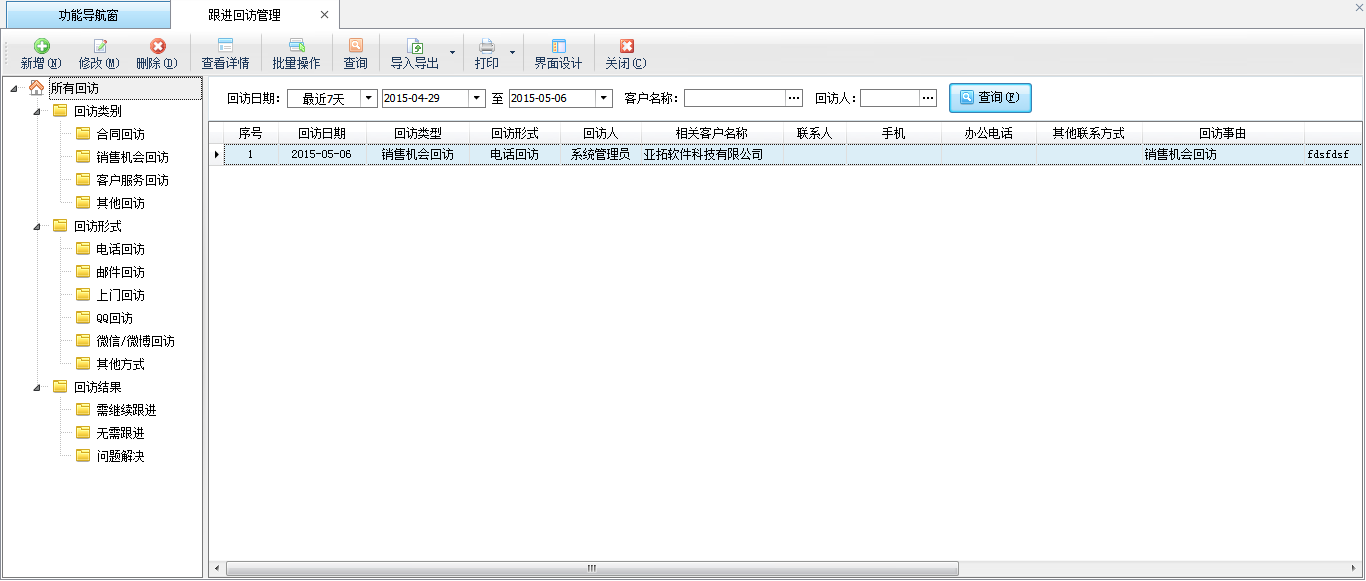This screenshot has width=1366, height=581.
Task: Collapse the 回访结果 tree node
Action: pyautogui.click(x=37, y=388)
